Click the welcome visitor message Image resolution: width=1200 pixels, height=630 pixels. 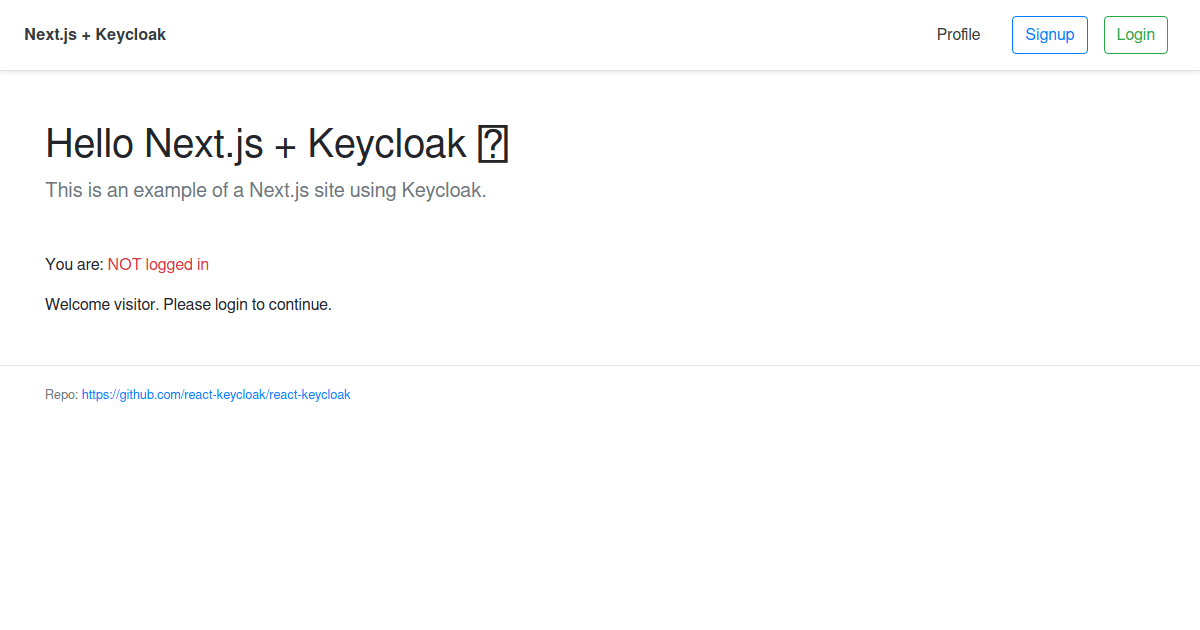pos(188,304)
